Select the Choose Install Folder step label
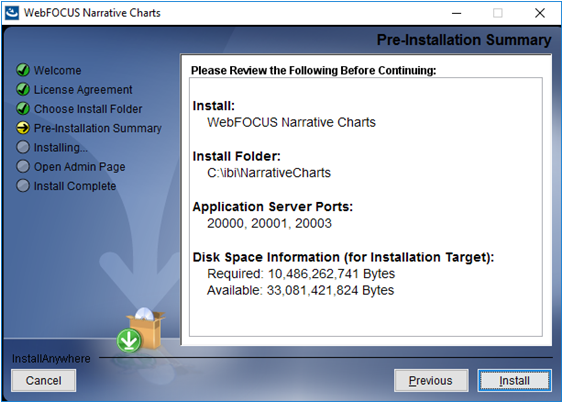The height and width of the screenshot is (402, 564). [88, 109]
